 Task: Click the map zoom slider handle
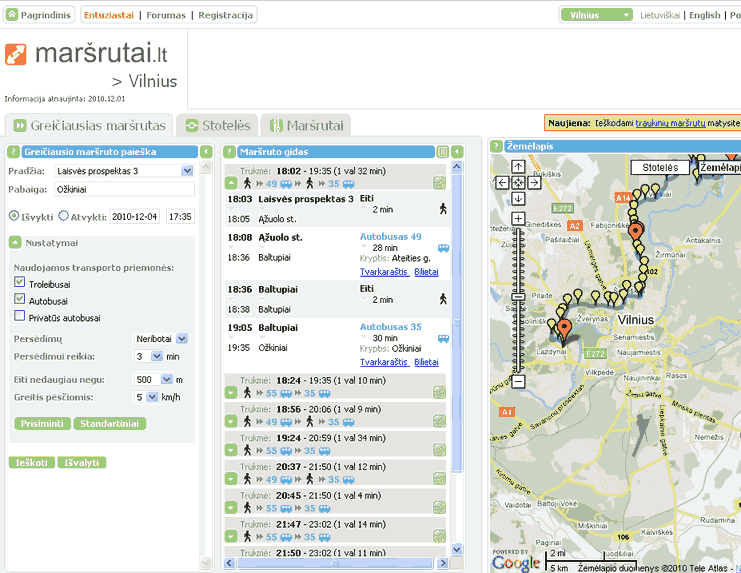[518, 296]
